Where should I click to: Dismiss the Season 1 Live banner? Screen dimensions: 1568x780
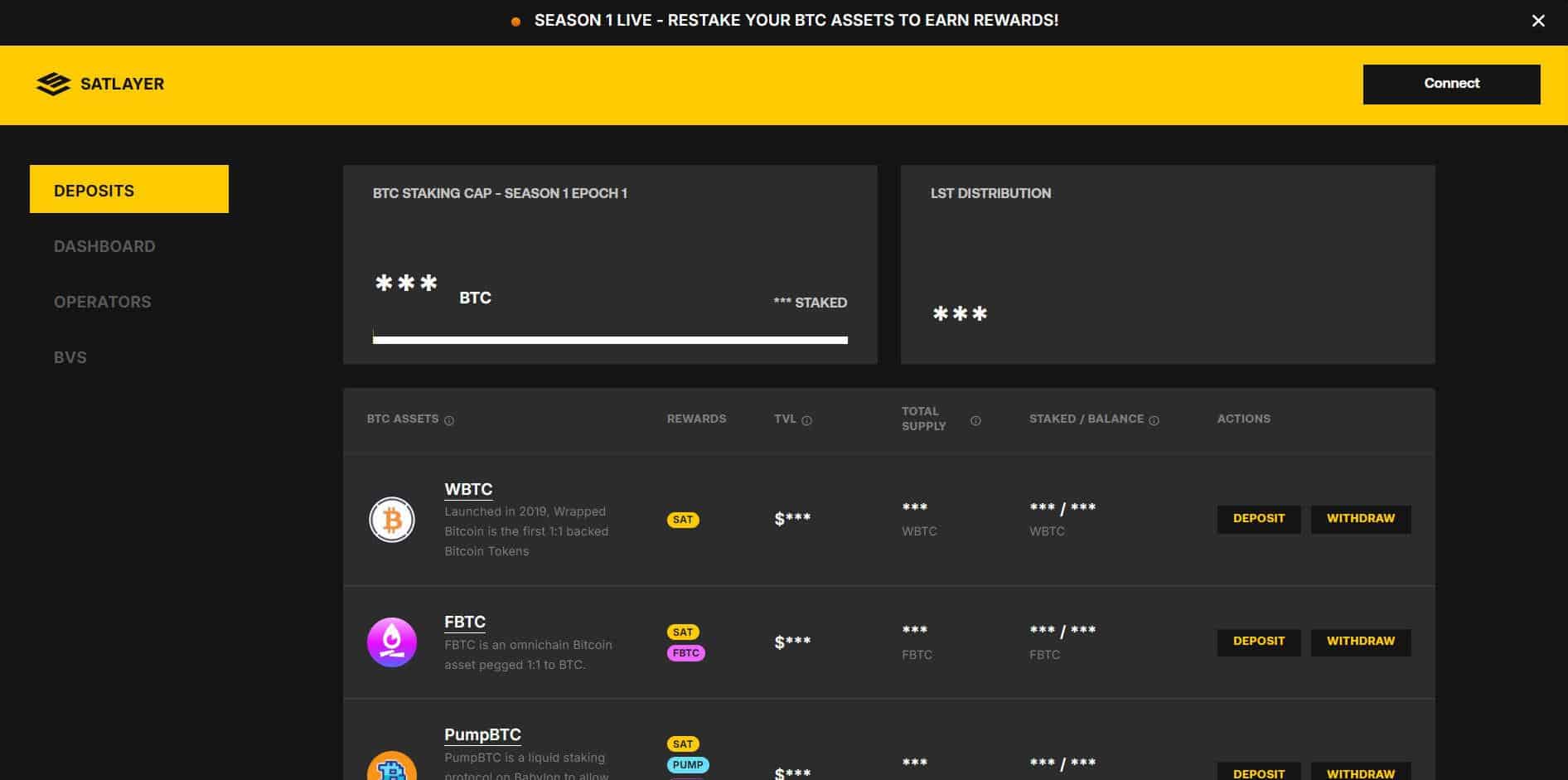(1537, 21)
